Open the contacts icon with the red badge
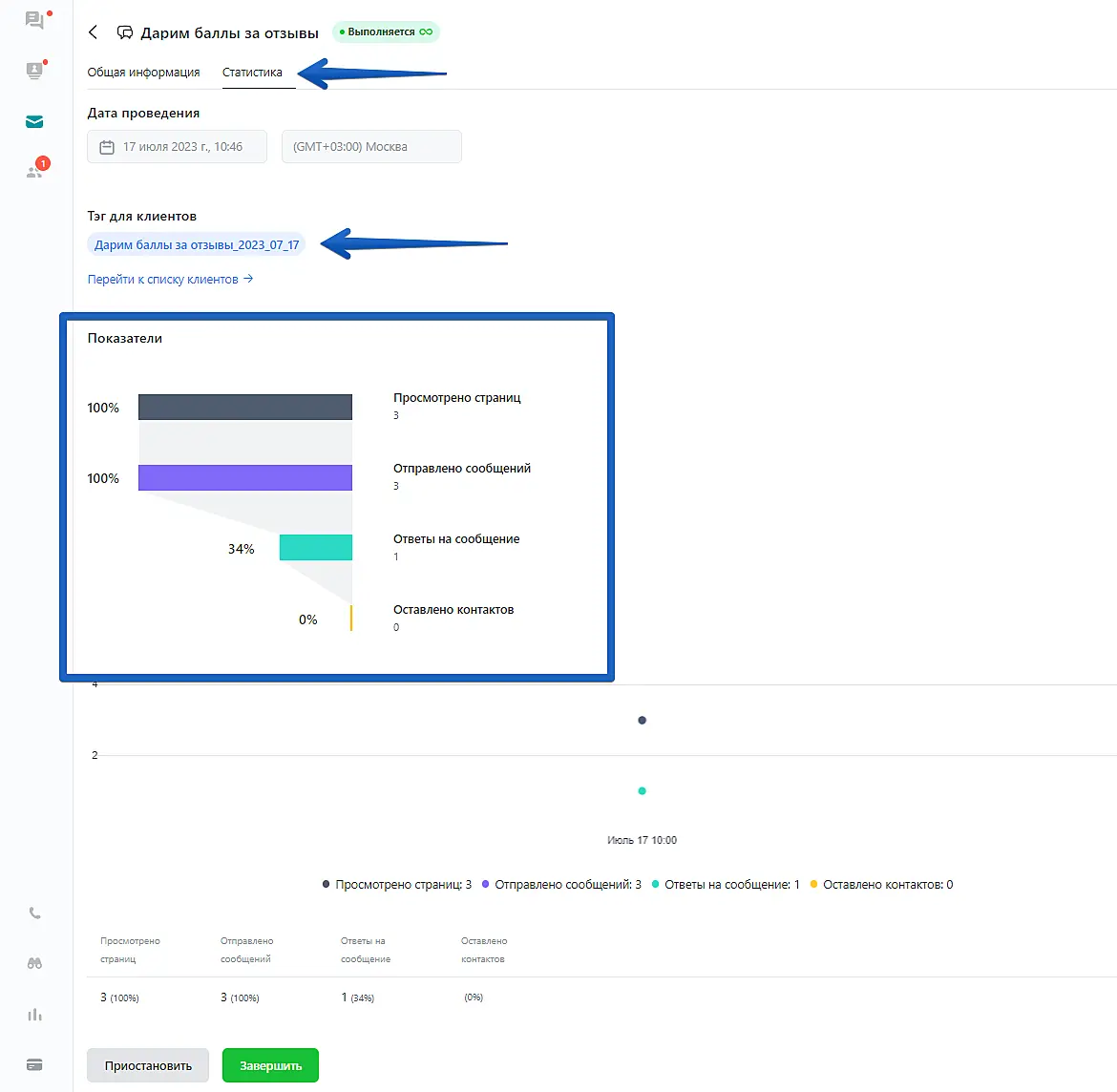The width and height of the screenshot is (1117, 1092). pyautogui.click(x=35, y=171)
